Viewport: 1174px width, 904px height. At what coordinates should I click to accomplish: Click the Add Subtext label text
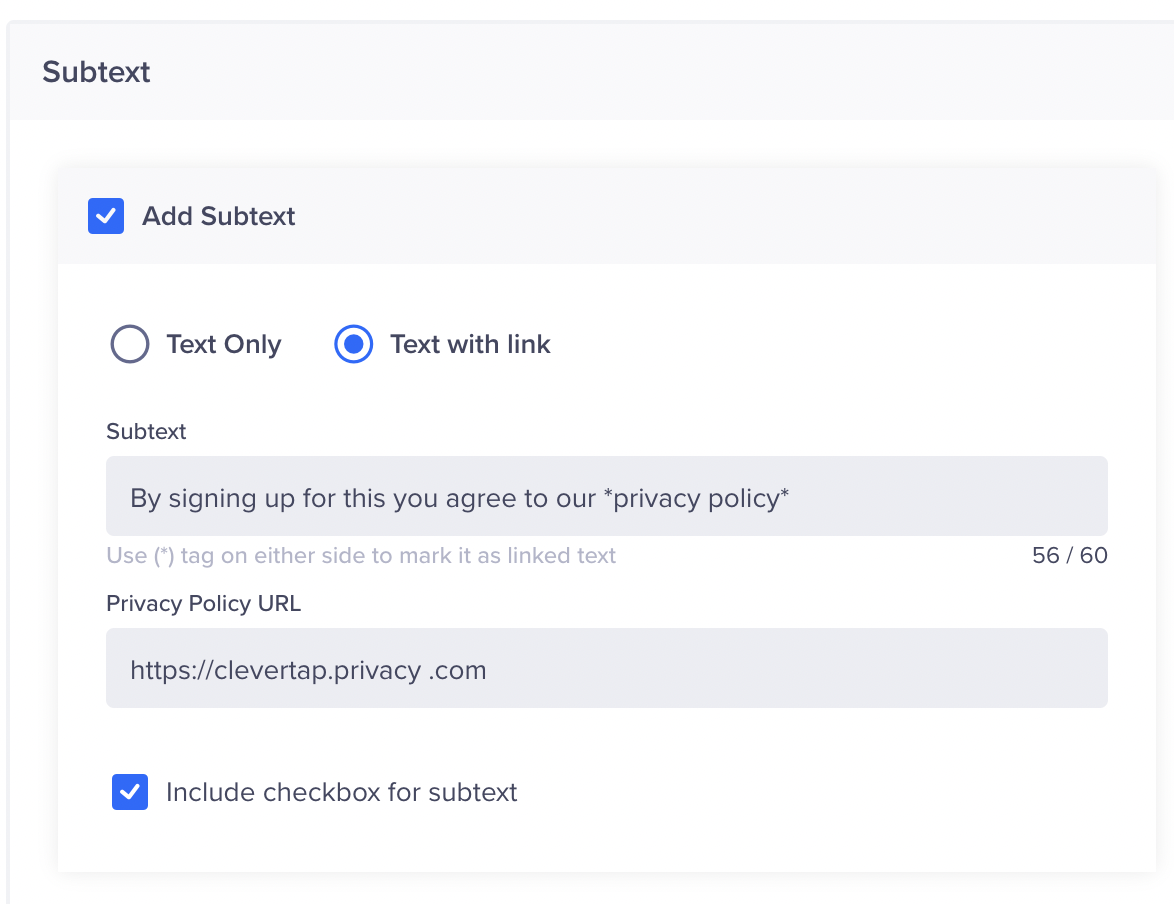coord(218,217)
